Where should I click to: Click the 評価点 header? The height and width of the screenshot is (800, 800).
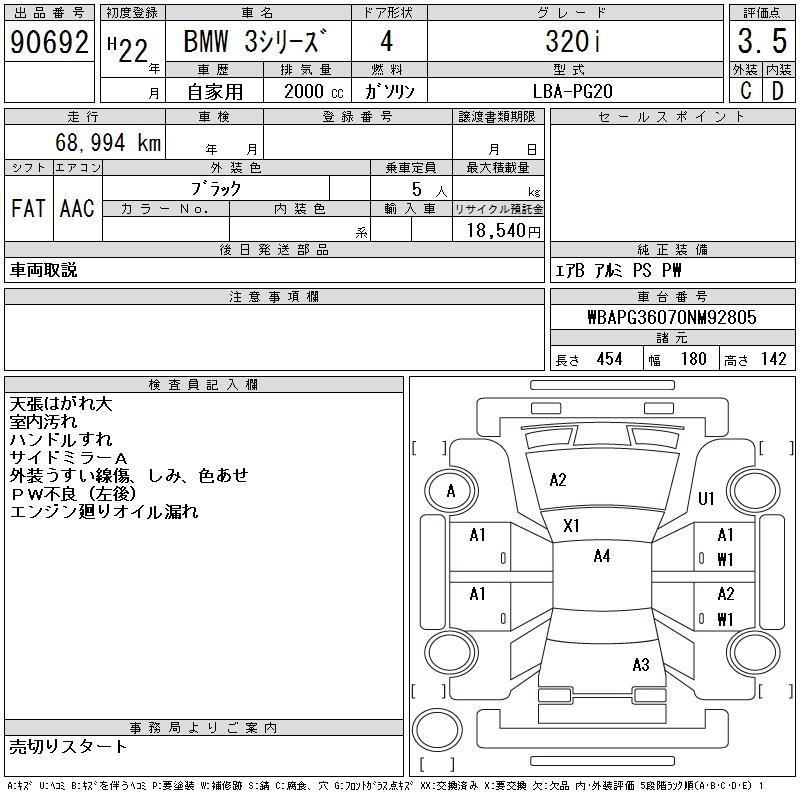[762, 13]
